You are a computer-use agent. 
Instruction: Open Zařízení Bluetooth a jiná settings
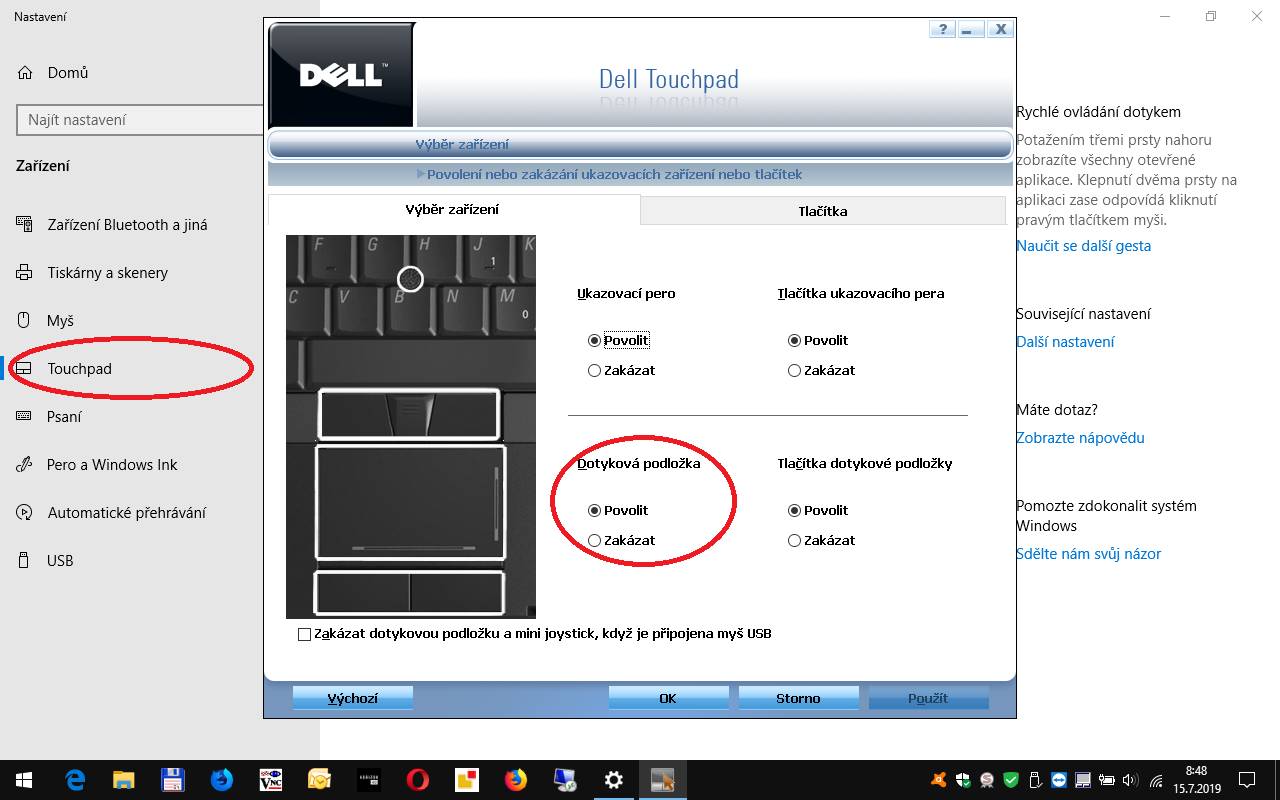[127, 225]
